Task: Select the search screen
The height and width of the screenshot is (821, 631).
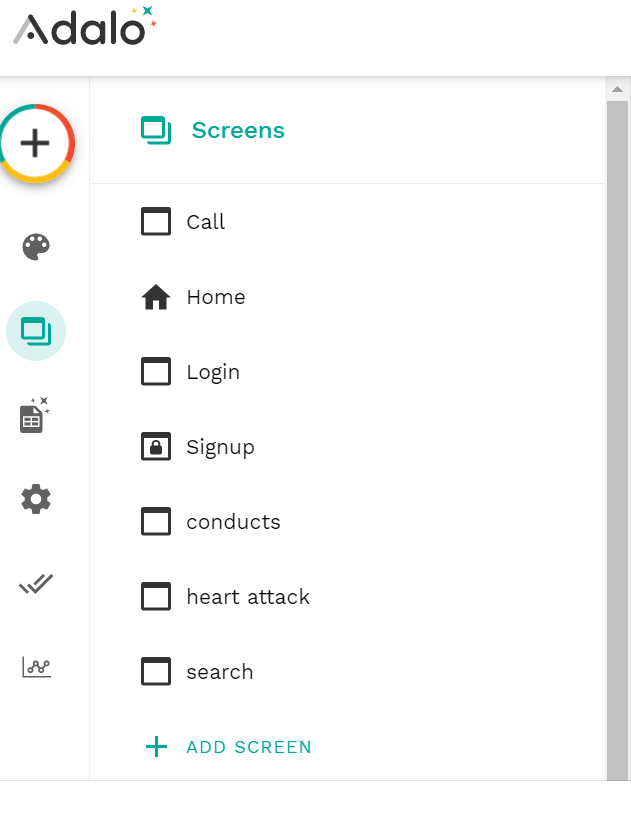Action: pos(347,671)
